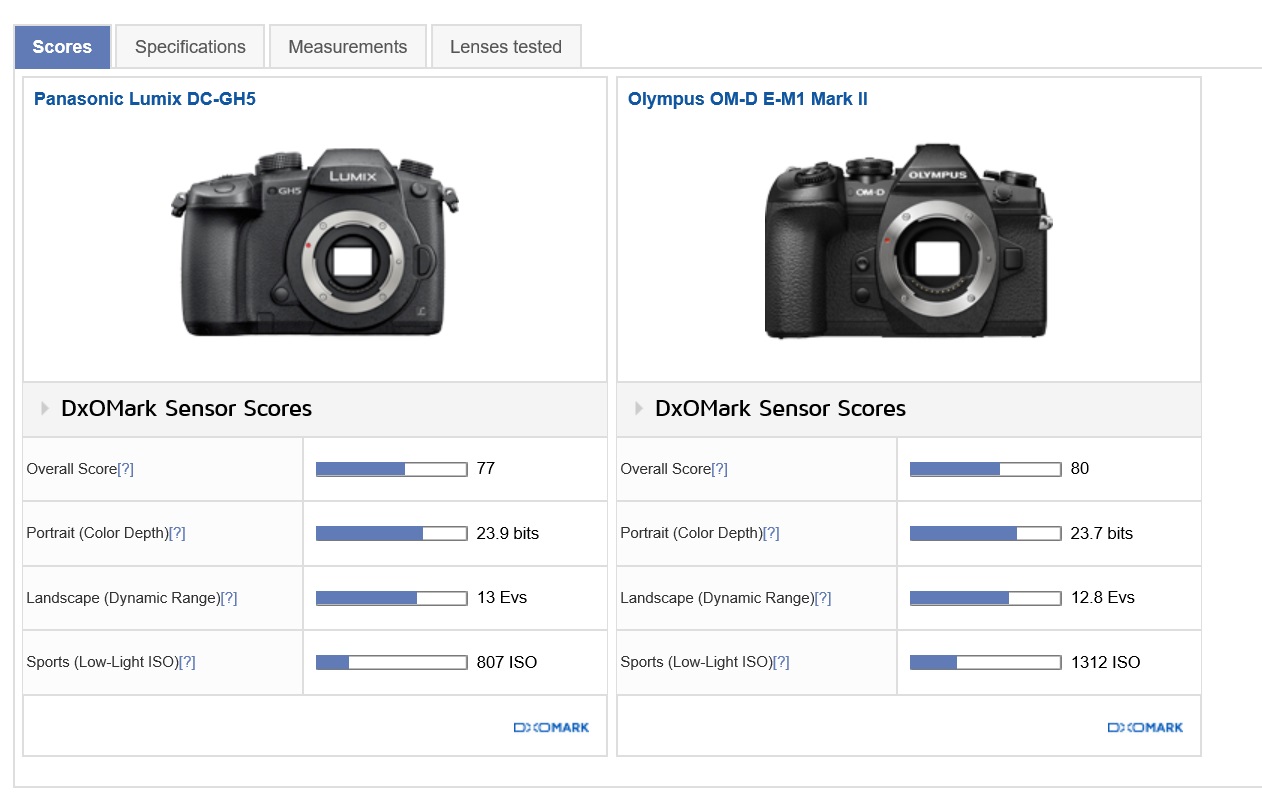1262x805 pixels.
Task: Select Panasonic 'Overall Score' label text
Action: [72, 469]
